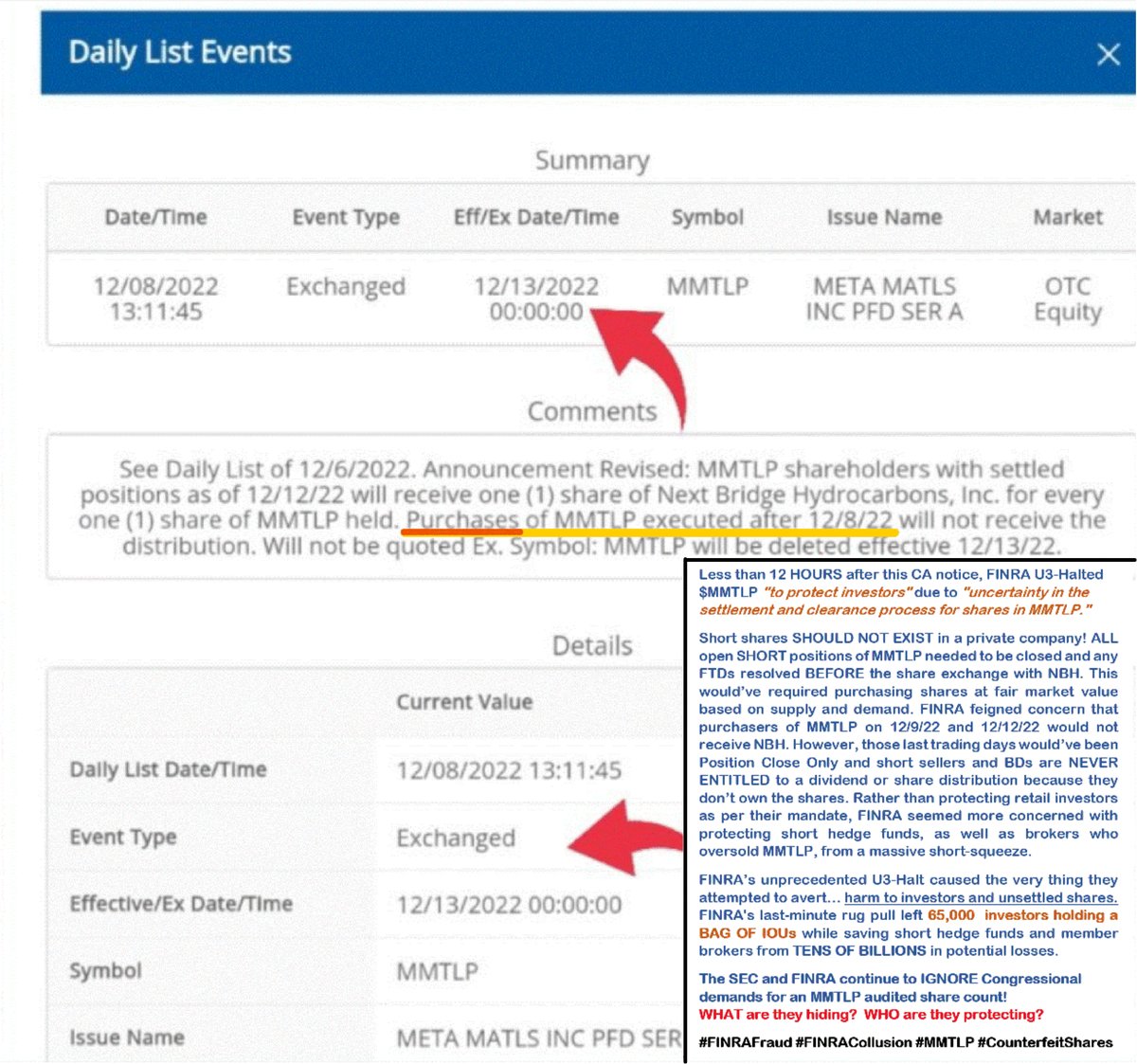Screen dimensions: 1137x1064
Task: Click the comment text starting "See Daily List"
Action: tap(592, 507)
